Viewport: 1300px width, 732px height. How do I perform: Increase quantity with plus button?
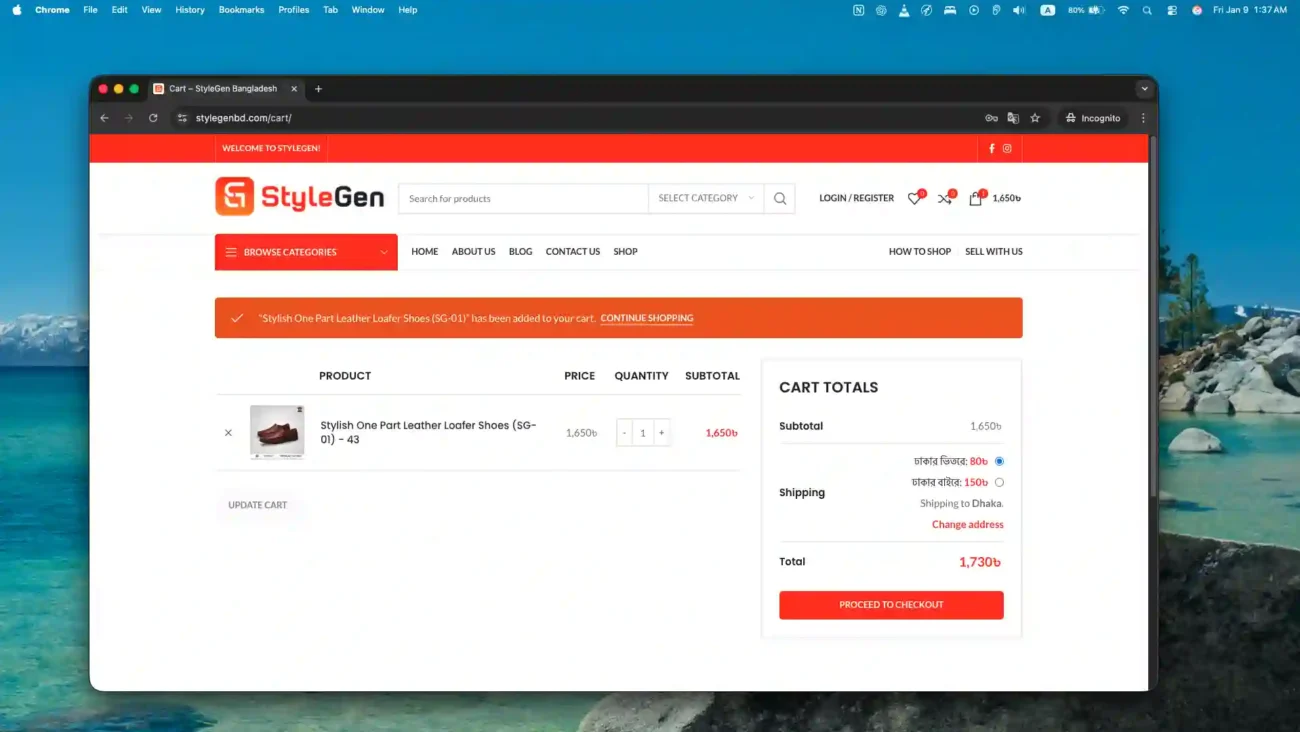pyautogui.click(x=662, y=433)
